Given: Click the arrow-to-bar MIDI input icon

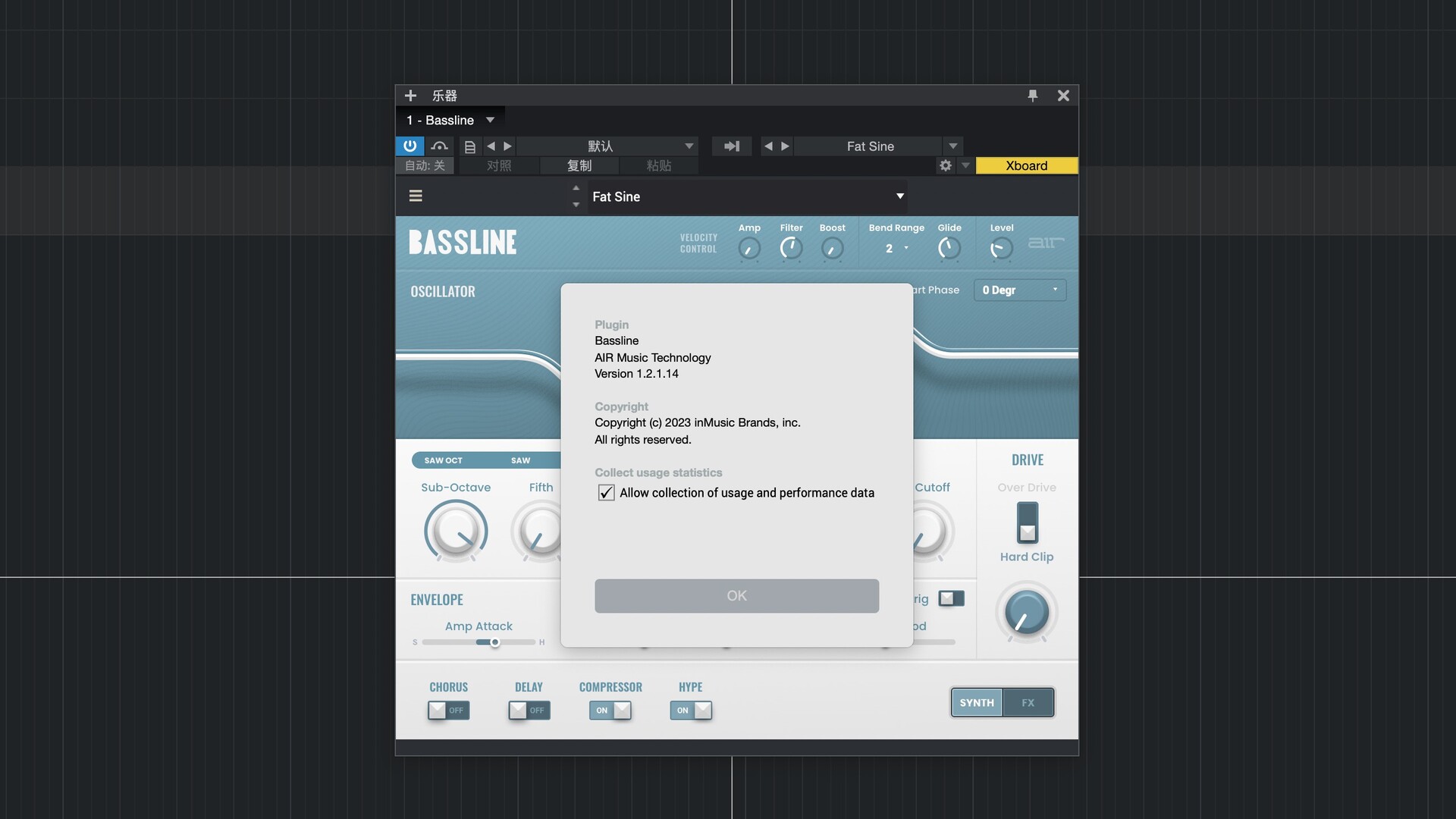Looking at the screenshot, I should point(731,146).
